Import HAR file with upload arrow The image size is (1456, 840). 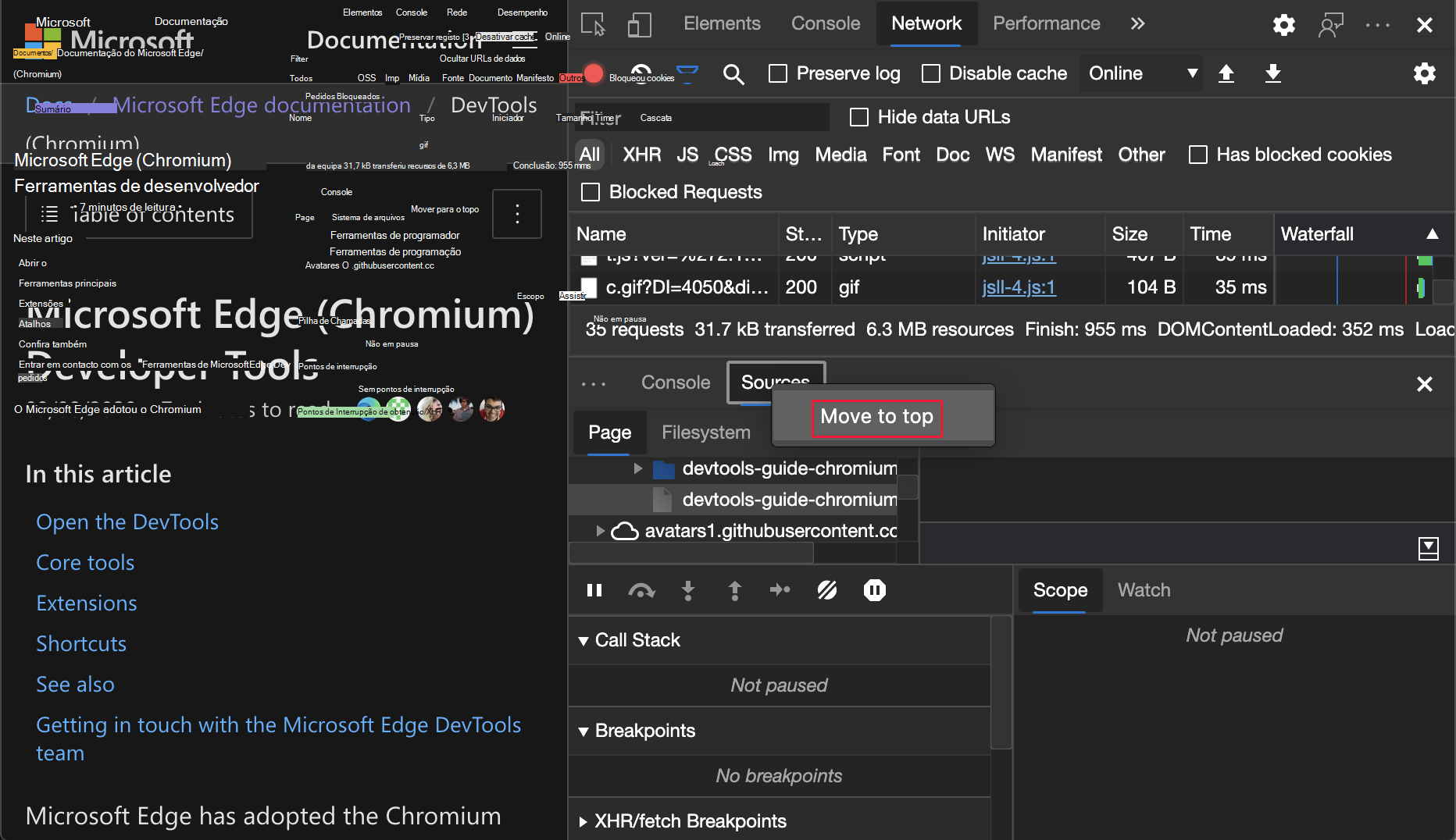1226,73
